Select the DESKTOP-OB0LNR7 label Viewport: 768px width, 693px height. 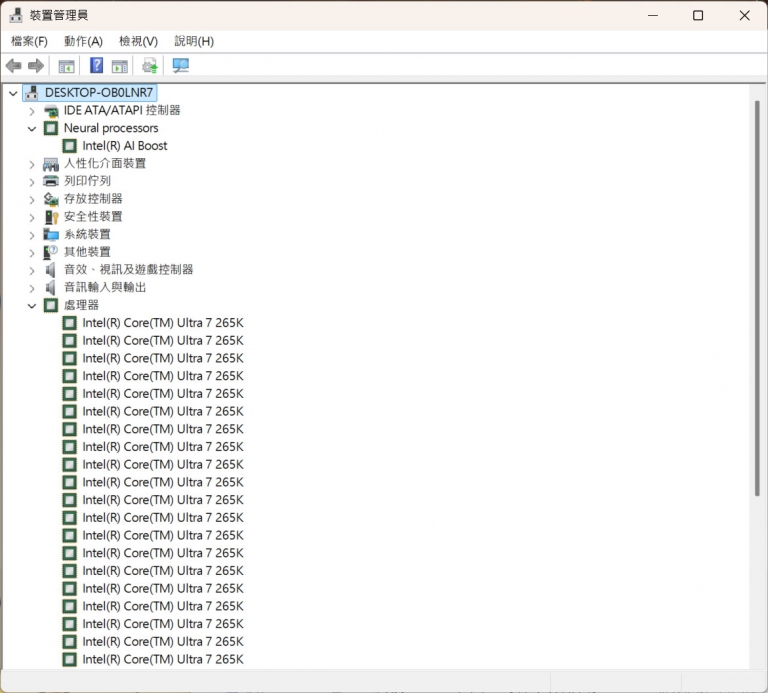99,93
